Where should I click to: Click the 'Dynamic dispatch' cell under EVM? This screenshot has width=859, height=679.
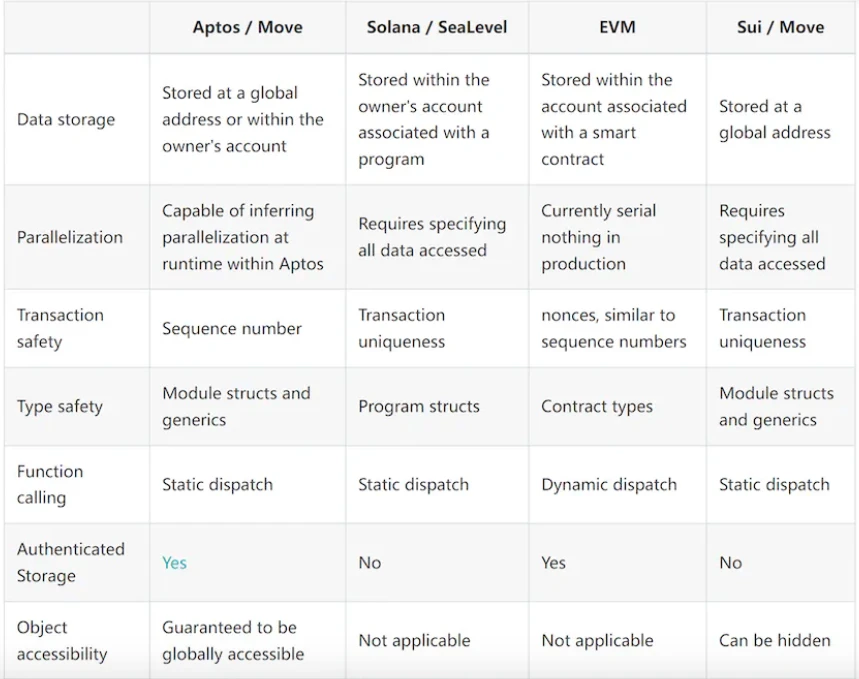(609, 485)
